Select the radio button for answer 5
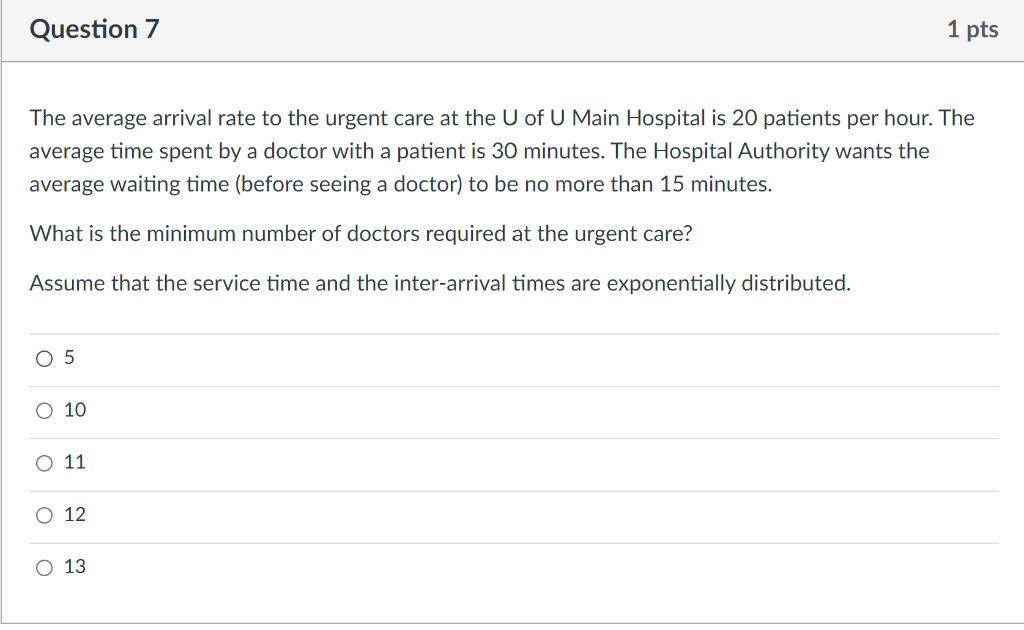 pos(44,357)
